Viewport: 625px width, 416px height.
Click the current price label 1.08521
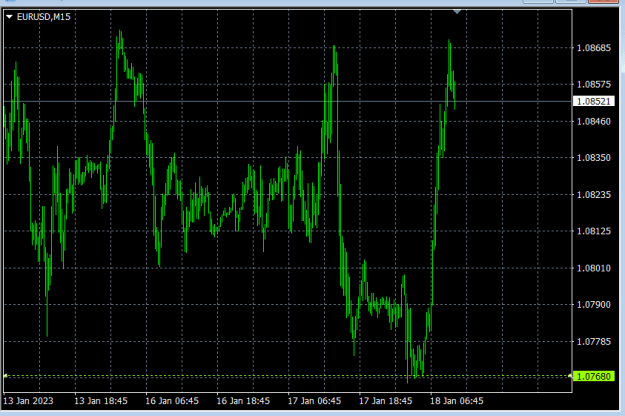pyautogui.click(x=594, y=101)
